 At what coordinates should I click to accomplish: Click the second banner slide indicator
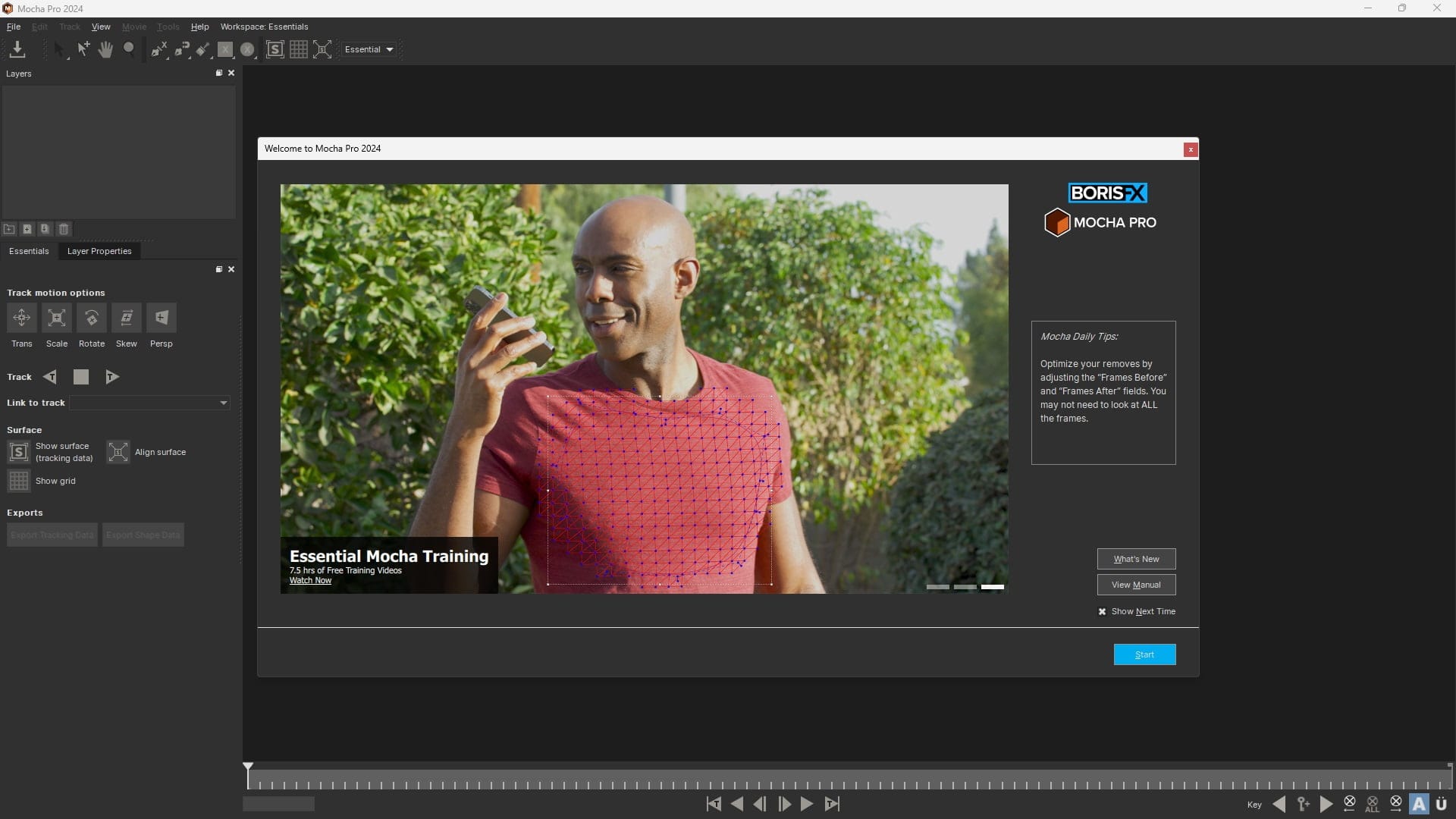pos(965,587)
